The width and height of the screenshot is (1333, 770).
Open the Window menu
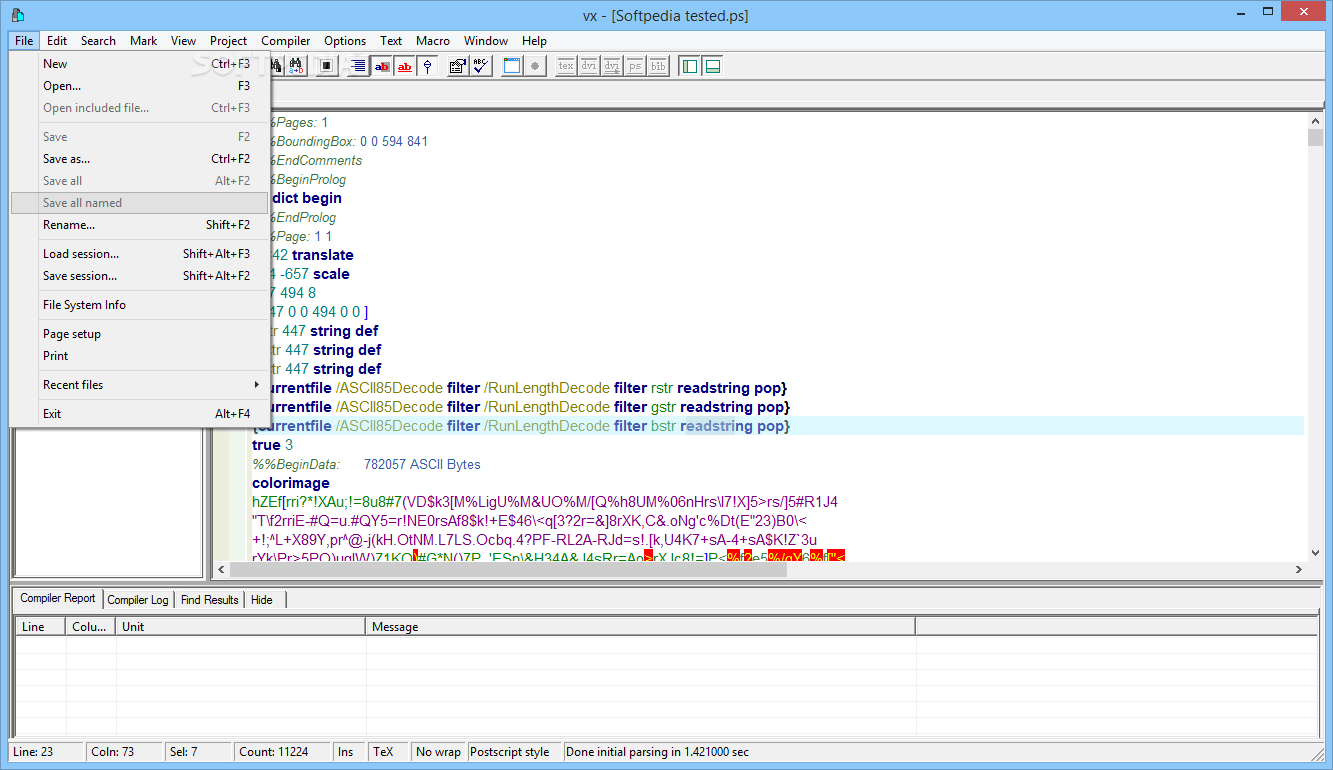(486, 41)
